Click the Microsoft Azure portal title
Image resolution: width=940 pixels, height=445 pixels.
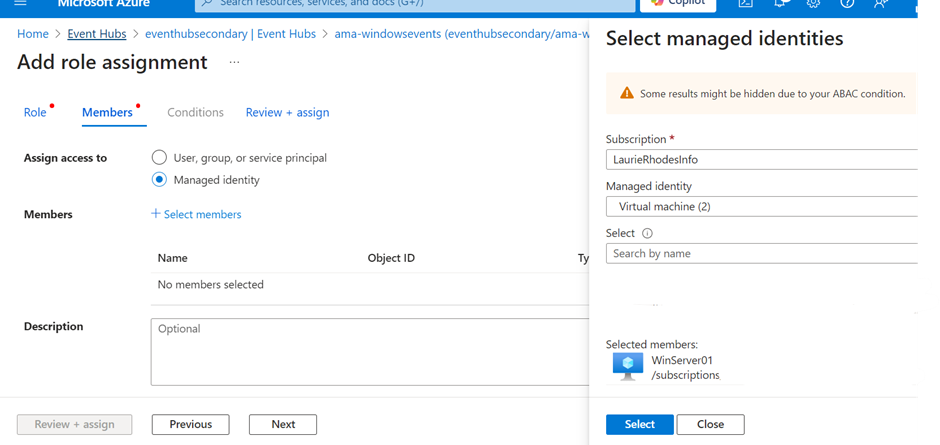click(x=104, y=4)
